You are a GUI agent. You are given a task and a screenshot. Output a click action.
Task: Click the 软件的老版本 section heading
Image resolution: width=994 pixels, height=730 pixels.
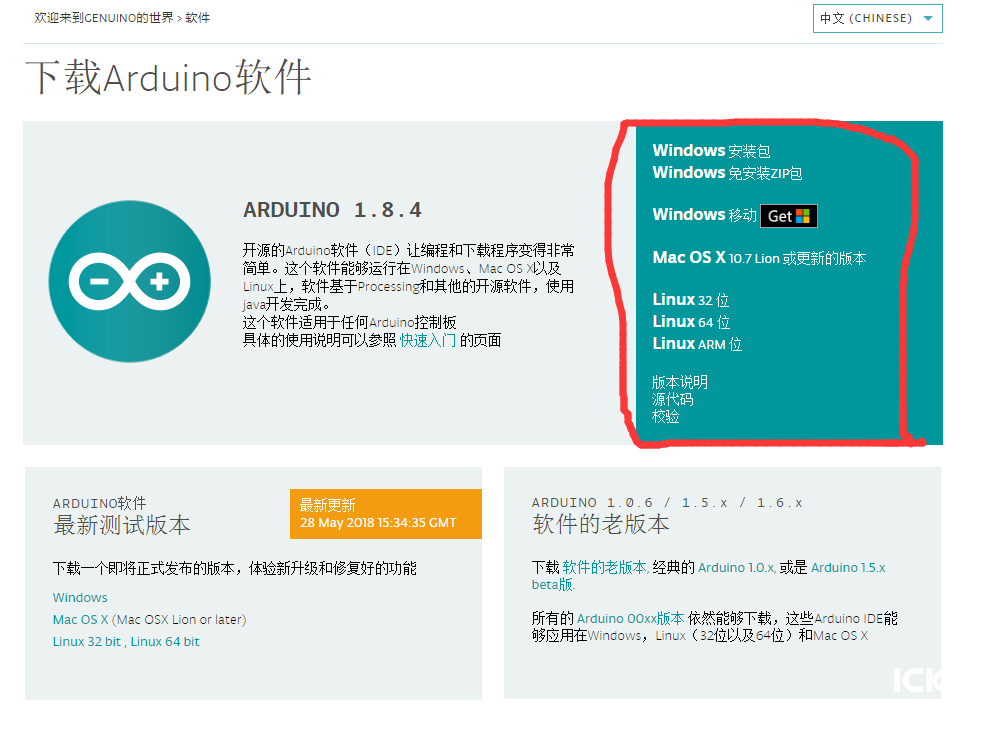(600, 525)
